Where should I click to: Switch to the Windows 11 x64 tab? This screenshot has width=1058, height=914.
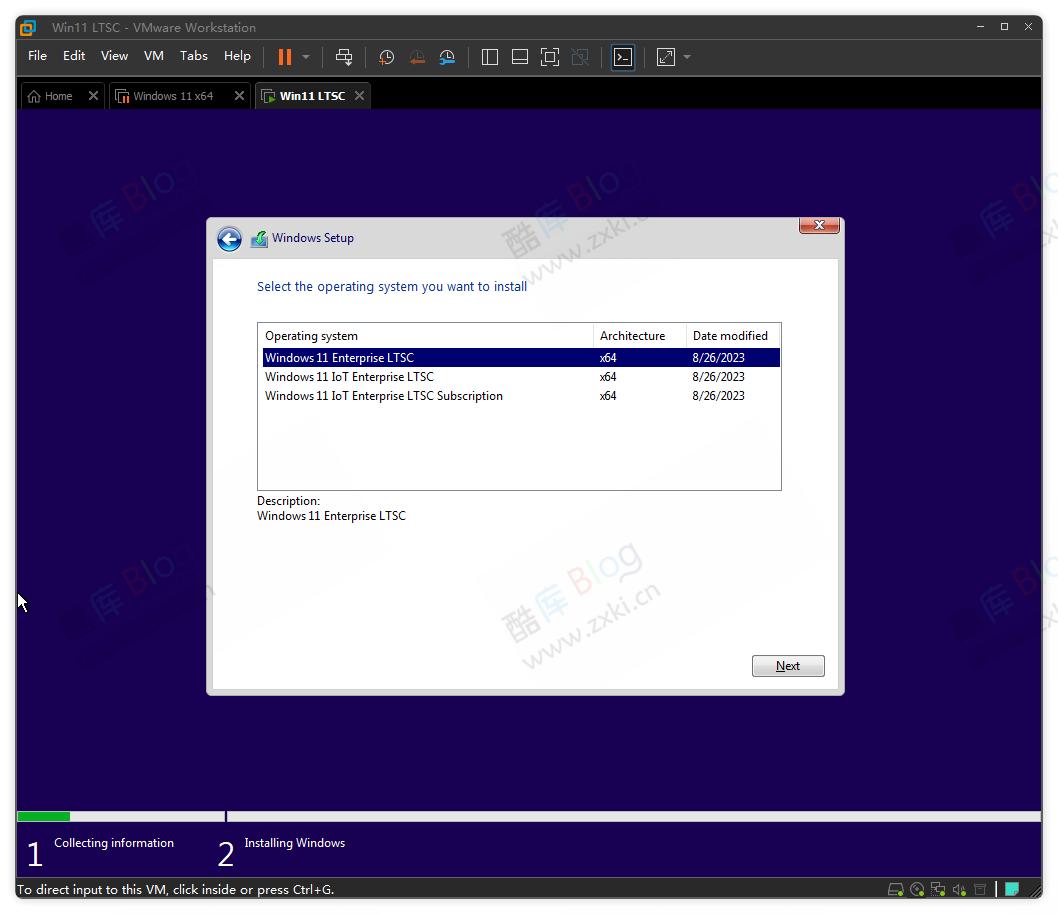175,95
